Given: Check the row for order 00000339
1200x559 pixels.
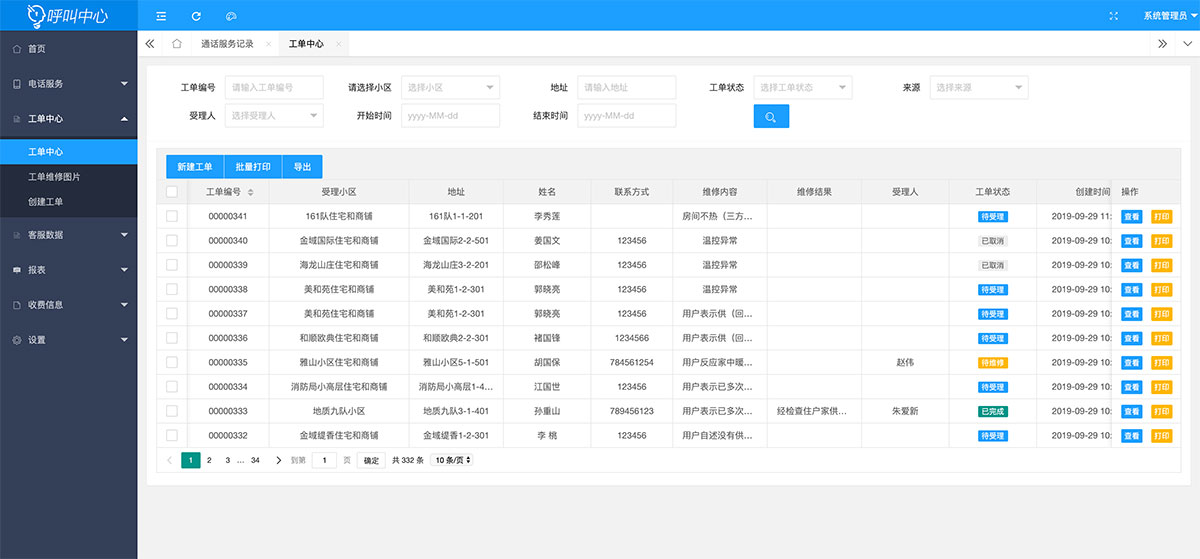Looking at the screenshot, I should pyautogui.click(x=172, y=265).
